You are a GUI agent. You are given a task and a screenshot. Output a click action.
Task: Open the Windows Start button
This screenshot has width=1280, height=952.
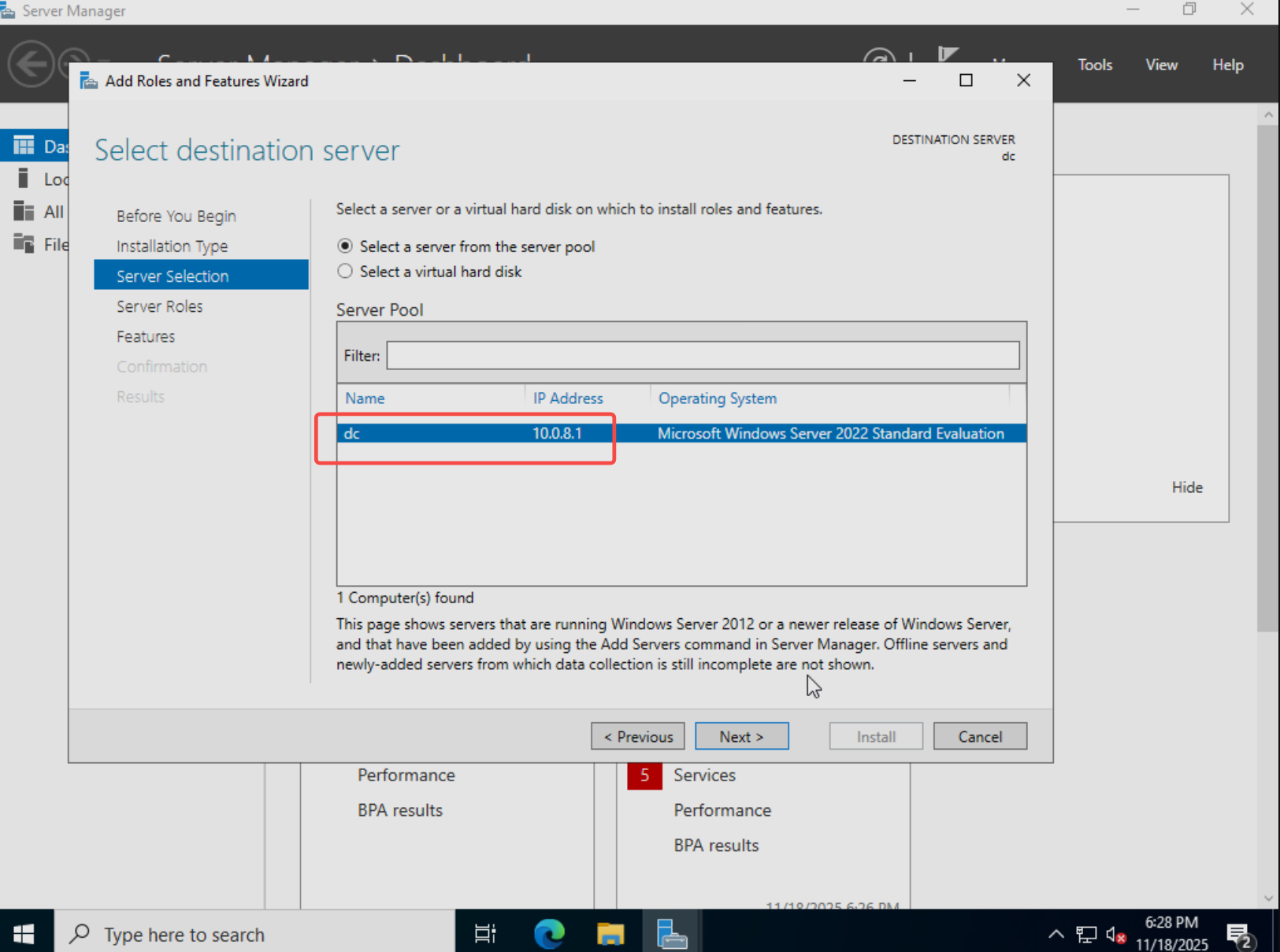(x=24, y=934)
